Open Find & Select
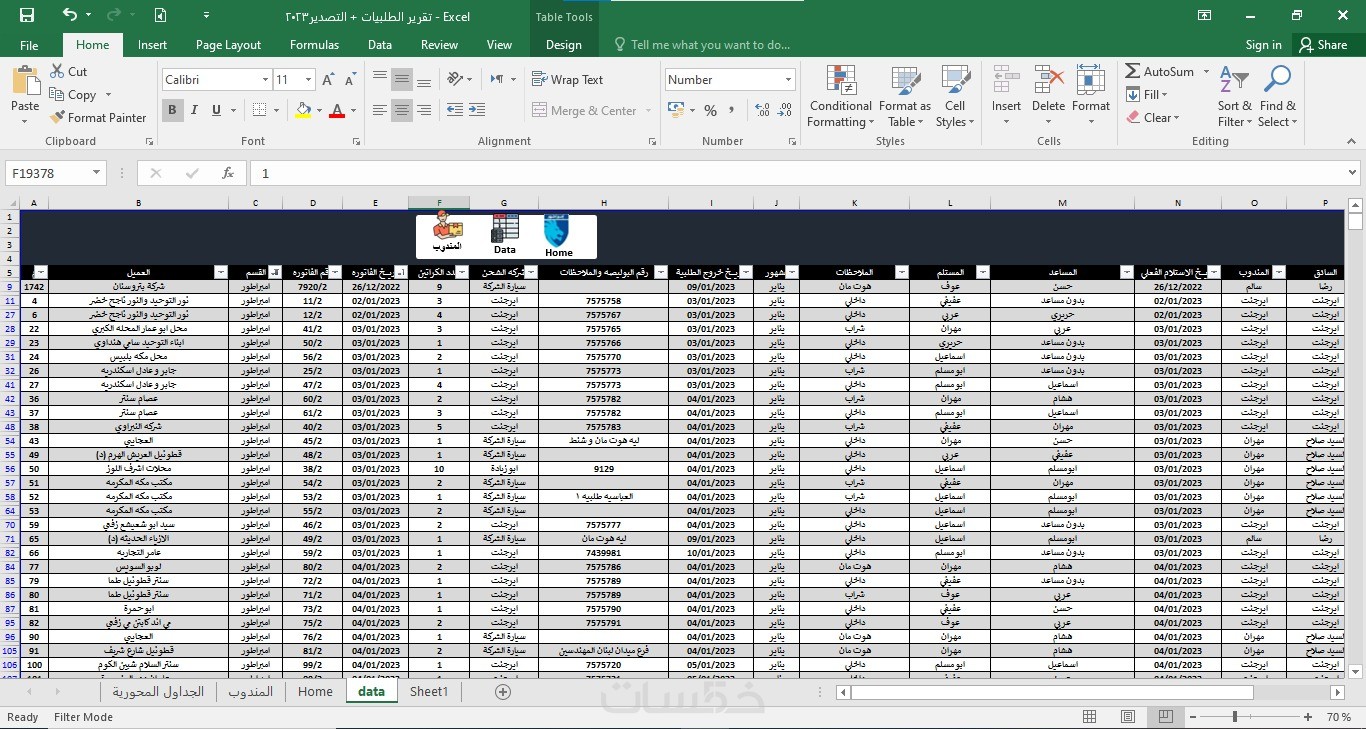This screenshot has height=729, width=1366. [1278, 97]
